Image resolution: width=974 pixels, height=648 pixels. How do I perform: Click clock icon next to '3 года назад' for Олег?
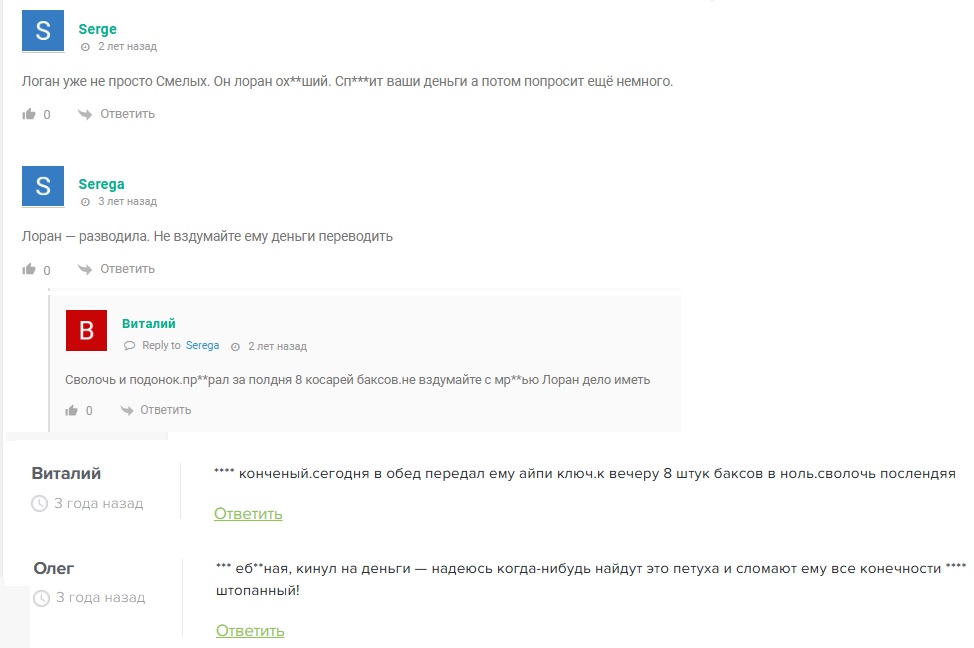click(x=41, y=598)
